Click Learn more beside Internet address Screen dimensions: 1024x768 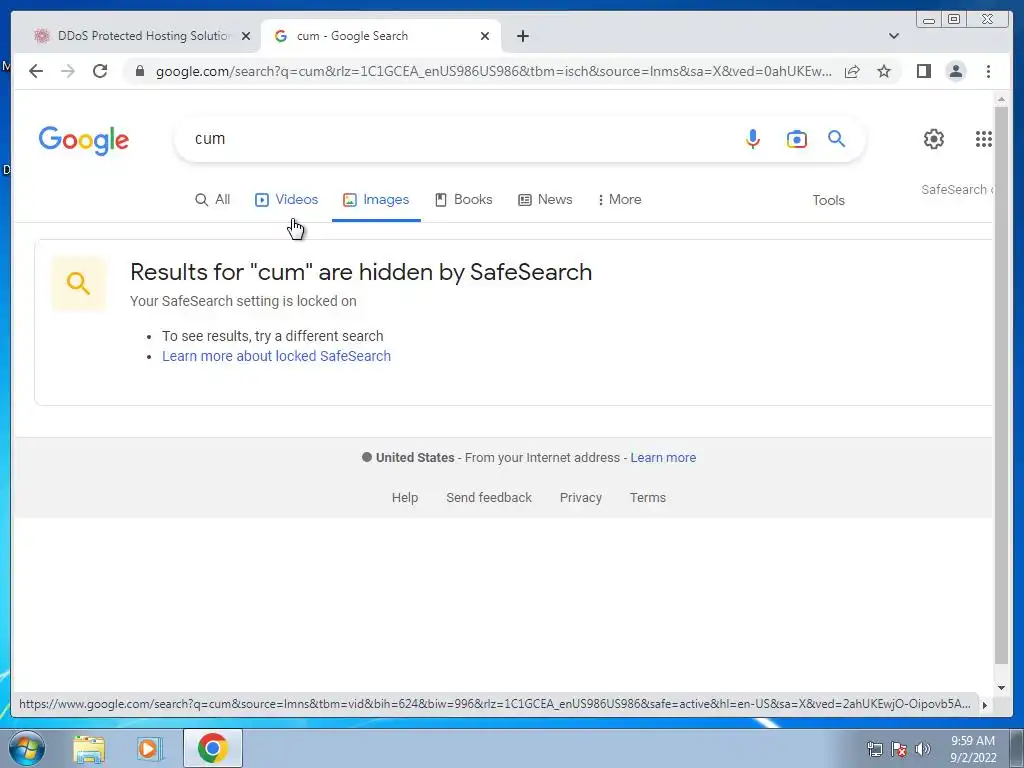[x=663, y=458]
